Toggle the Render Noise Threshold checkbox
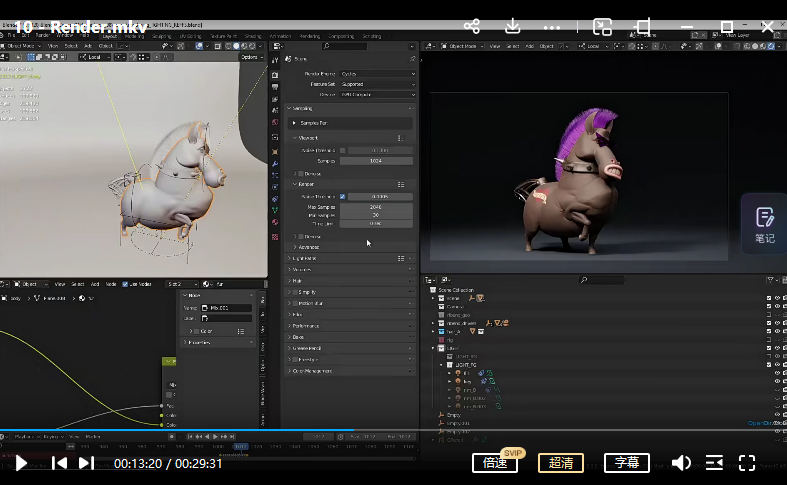This screenshot has height=485, width=787. pos(343,197)
